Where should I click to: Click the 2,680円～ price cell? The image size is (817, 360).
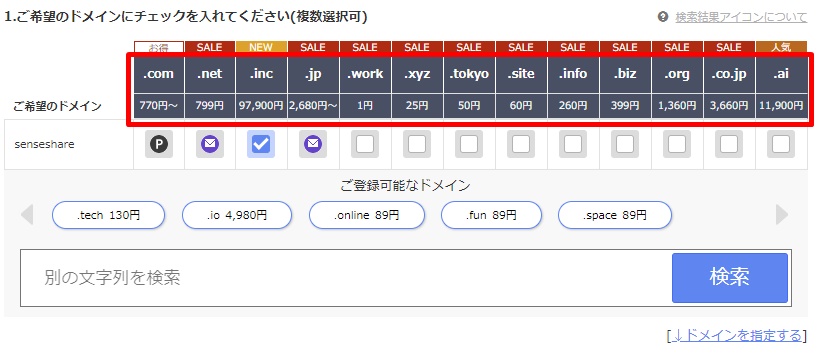point(313,106)
